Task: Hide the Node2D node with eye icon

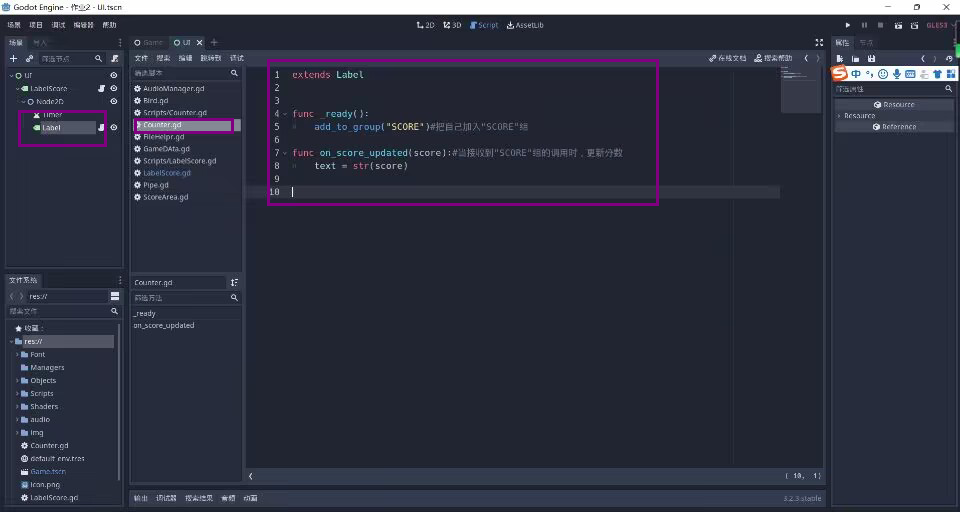Action: point(113,102)
